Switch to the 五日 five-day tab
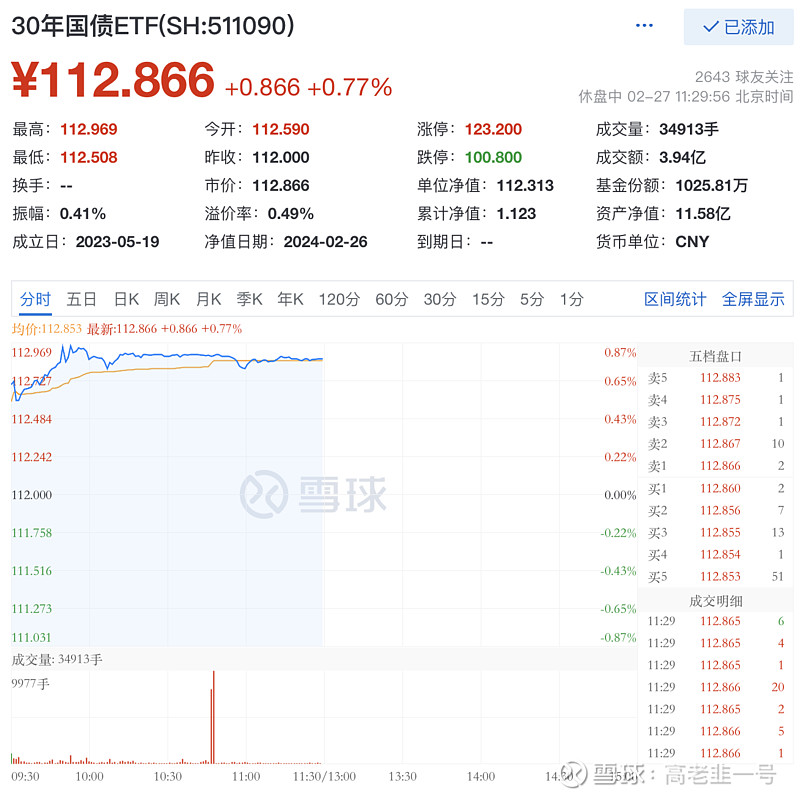The width and height of the screenshot is (800, 799). (x=82, y=299)
